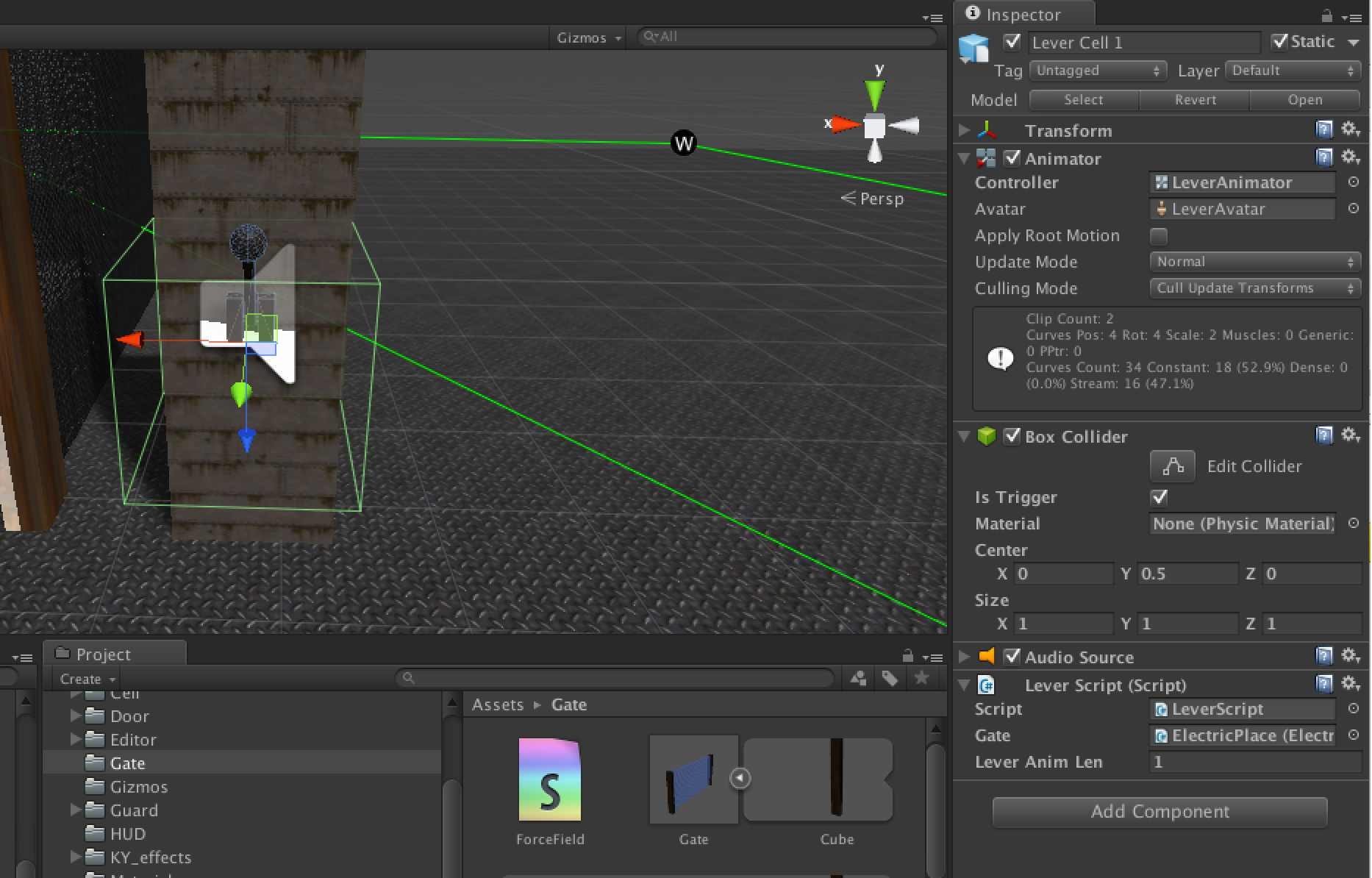Click the inspector lock icon
Screen dimensions: 1372x878
click(x=1327, y=15)
